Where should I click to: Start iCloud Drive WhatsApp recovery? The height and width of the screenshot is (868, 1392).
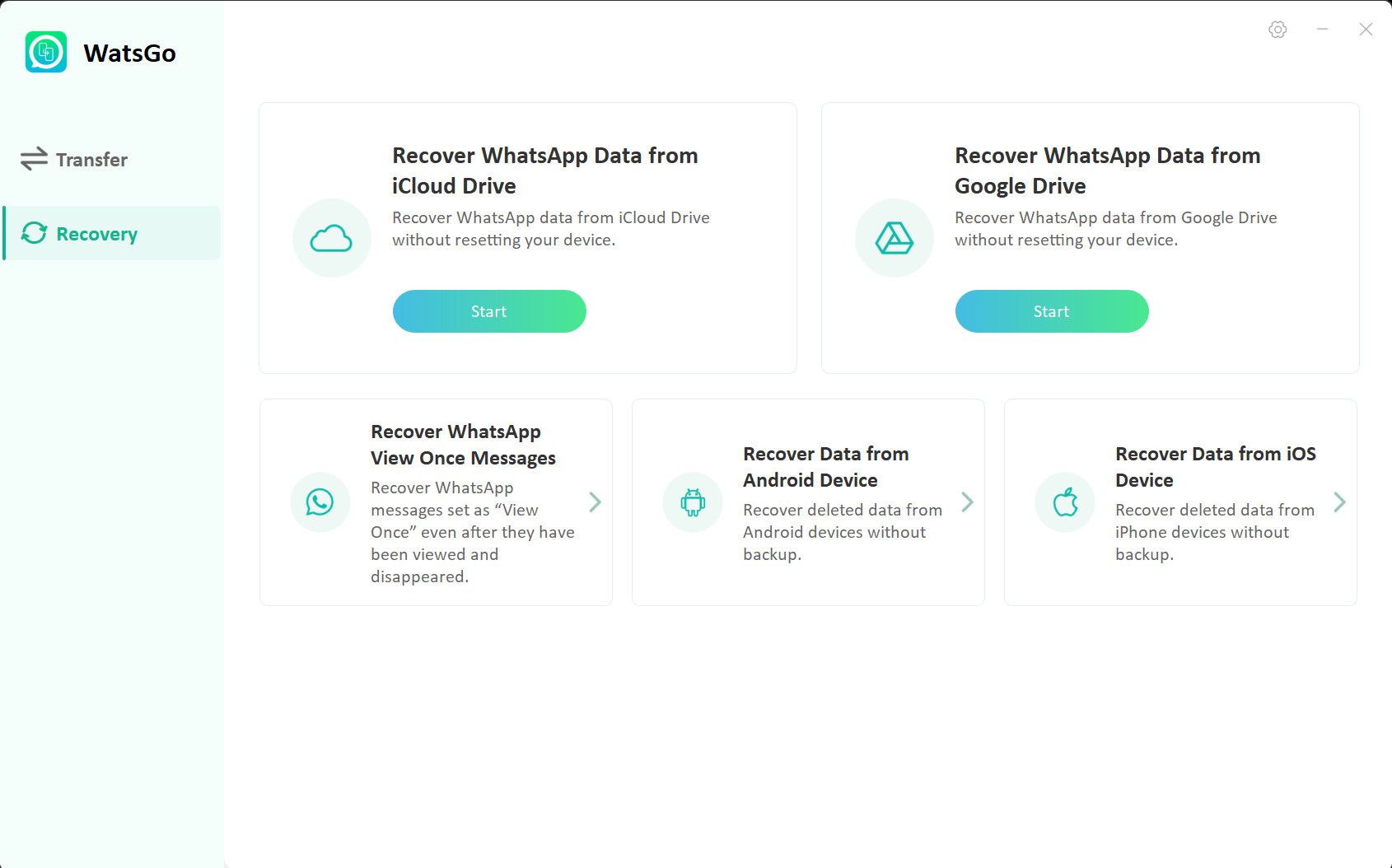[489, 311]
